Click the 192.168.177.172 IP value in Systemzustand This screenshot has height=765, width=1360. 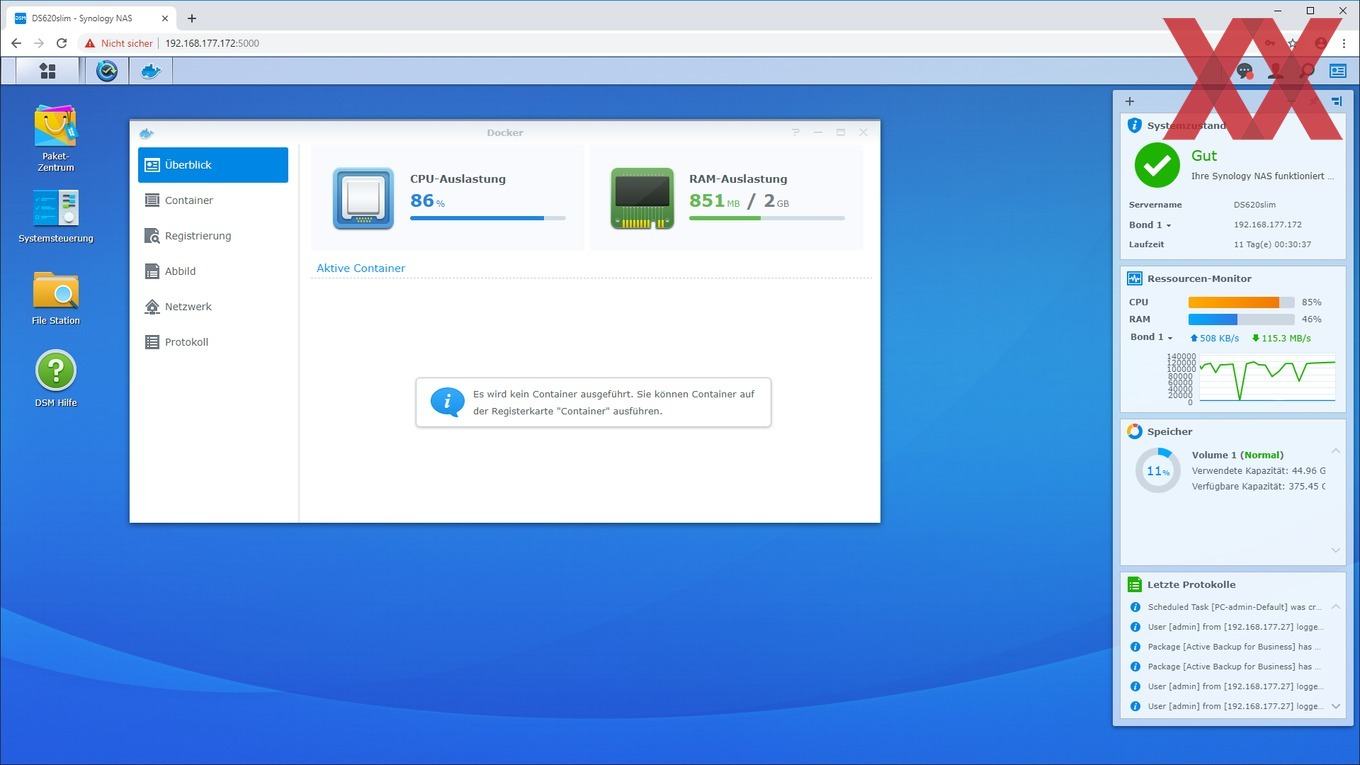click(x=1267, y=225)
